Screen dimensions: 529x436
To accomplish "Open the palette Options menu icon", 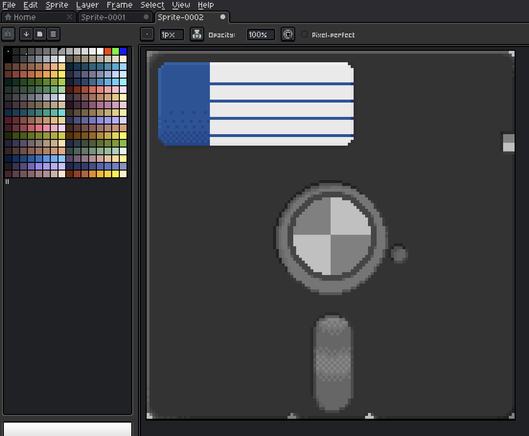I will [x=53, y=34].
